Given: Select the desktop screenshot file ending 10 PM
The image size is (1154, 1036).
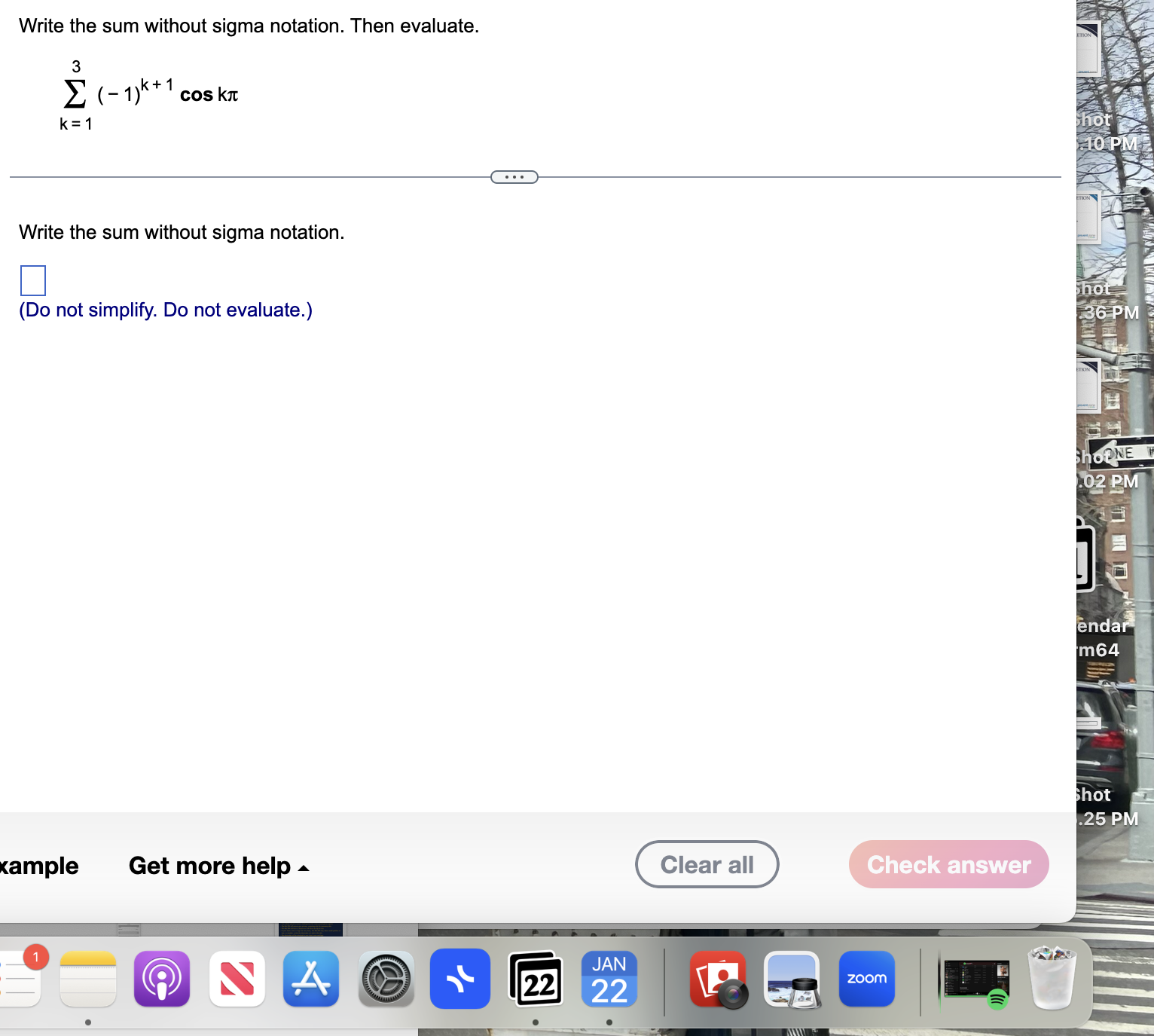Looking at the screenshot, I should click(x=1107, y=87).
